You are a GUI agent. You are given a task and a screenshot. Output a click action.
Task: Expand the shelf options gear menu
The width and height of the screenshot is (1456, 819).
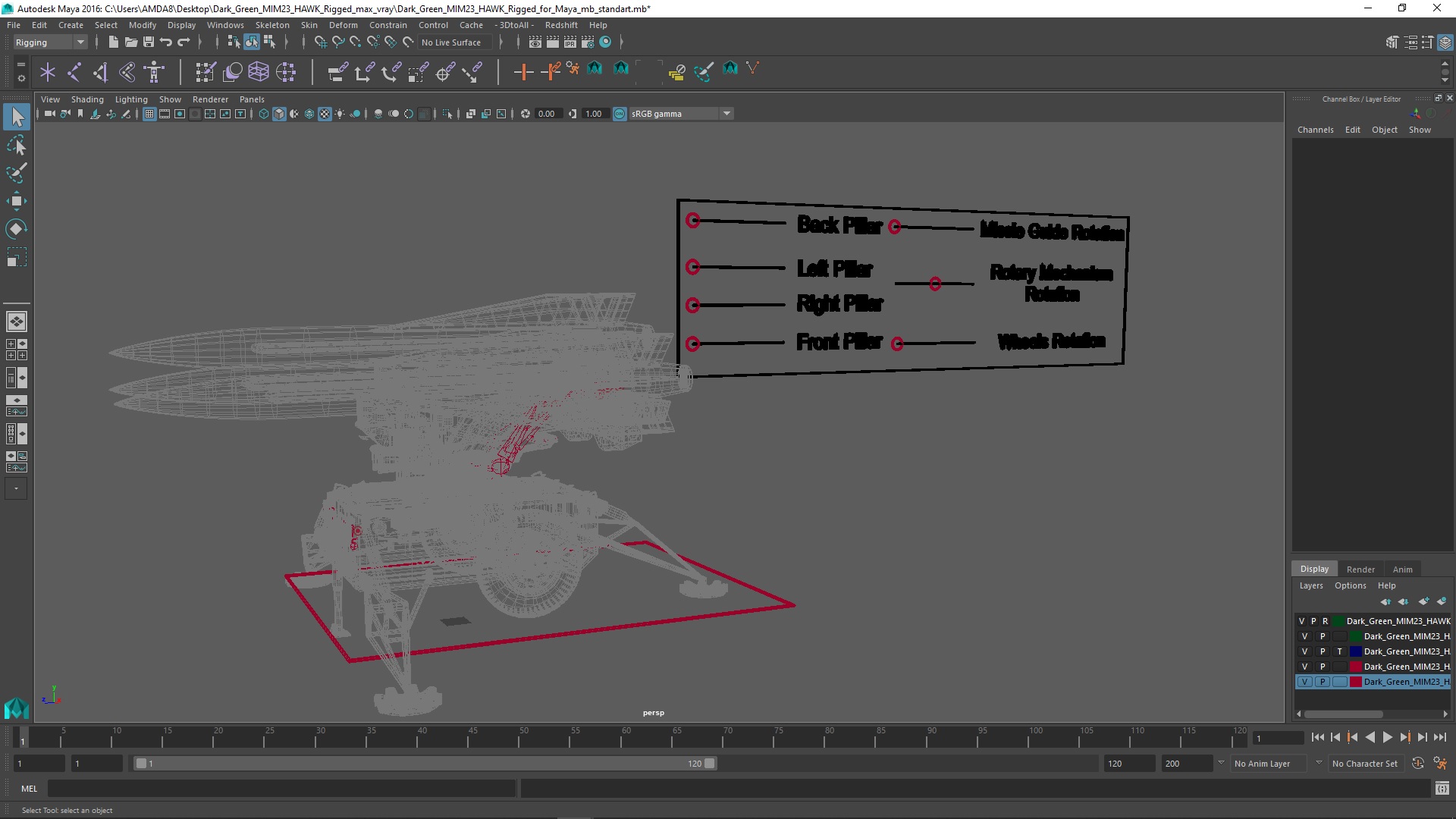click(21, 77)
